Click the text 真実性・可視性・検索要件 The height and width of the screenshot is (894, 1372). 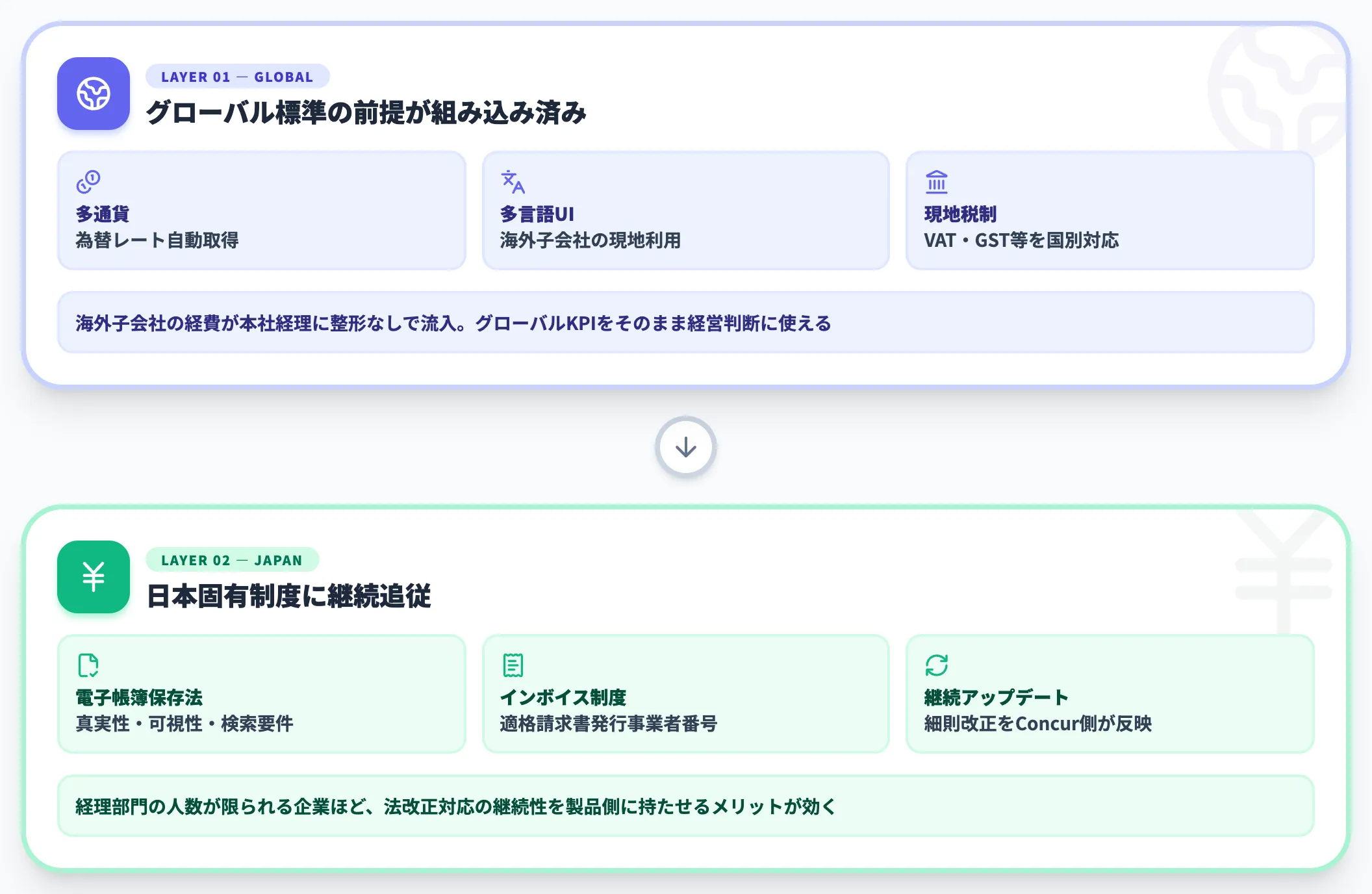point(184,724)
